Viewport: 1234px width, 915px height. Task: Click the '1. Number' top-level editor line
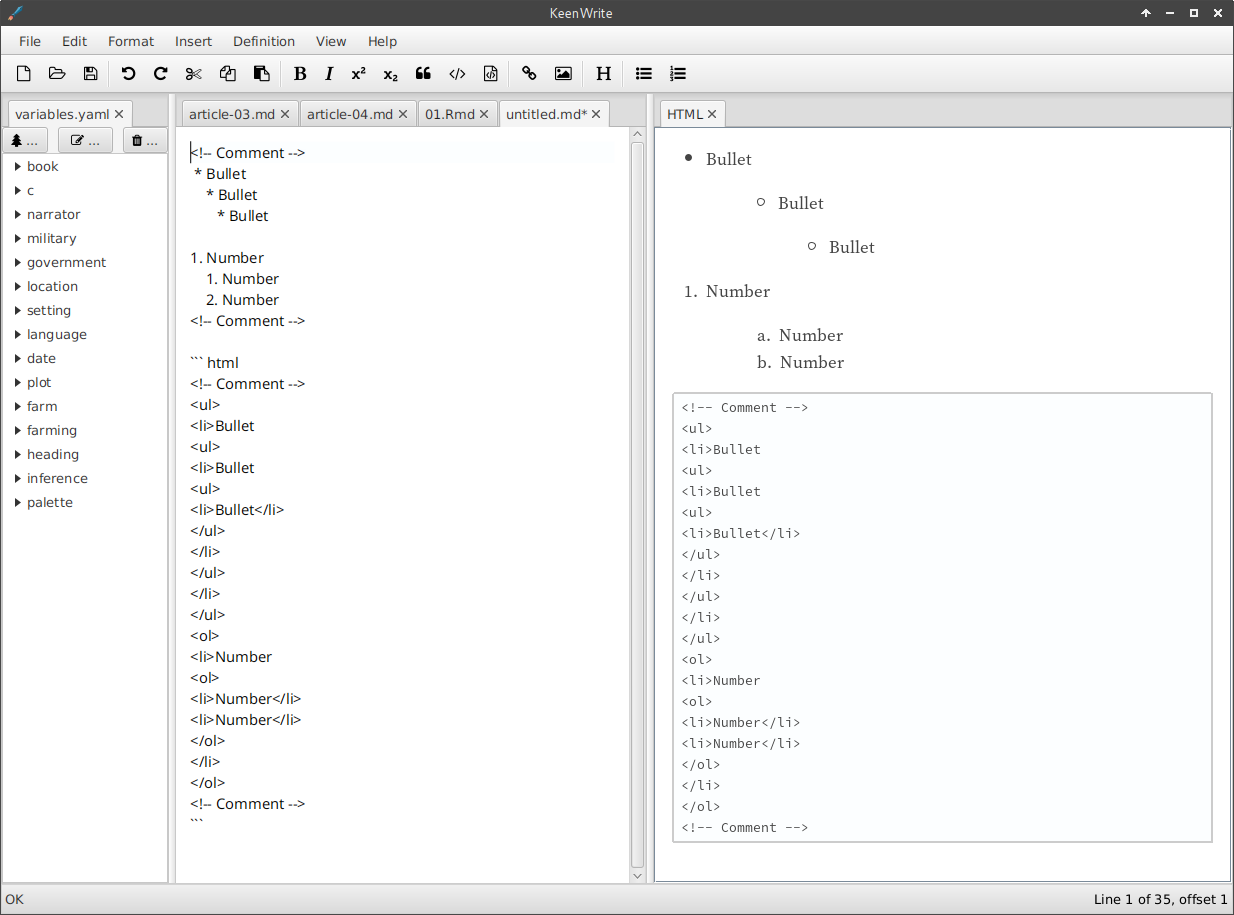click(x=227, y=257)
